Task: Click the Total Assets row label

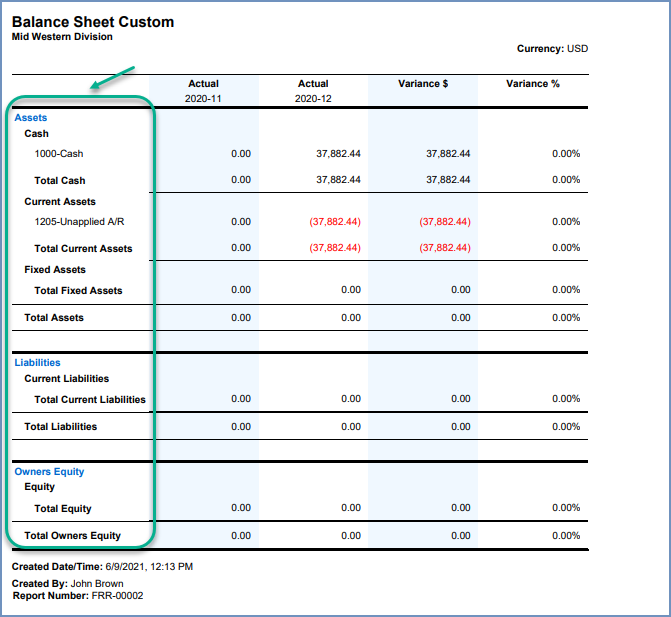Action: coord(54,318)
